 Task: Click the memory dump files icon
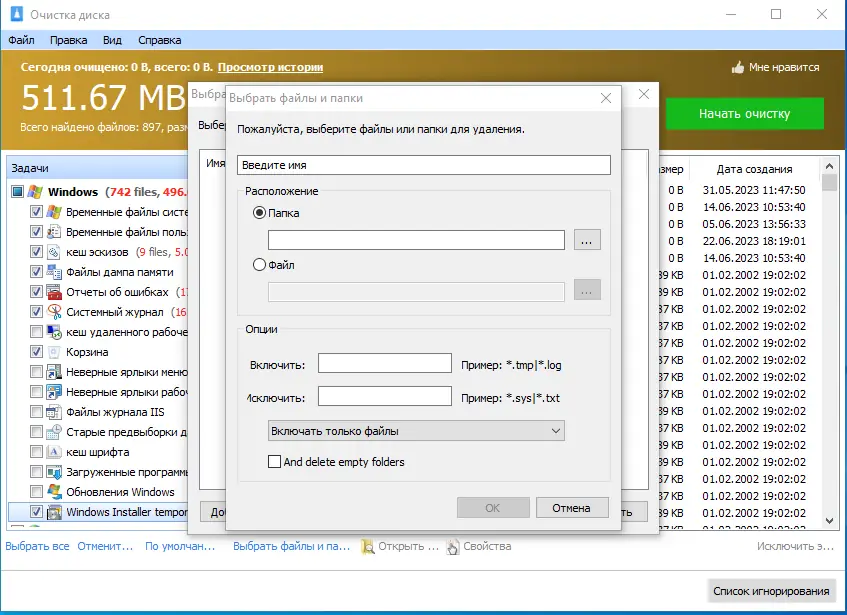[54, 272]
